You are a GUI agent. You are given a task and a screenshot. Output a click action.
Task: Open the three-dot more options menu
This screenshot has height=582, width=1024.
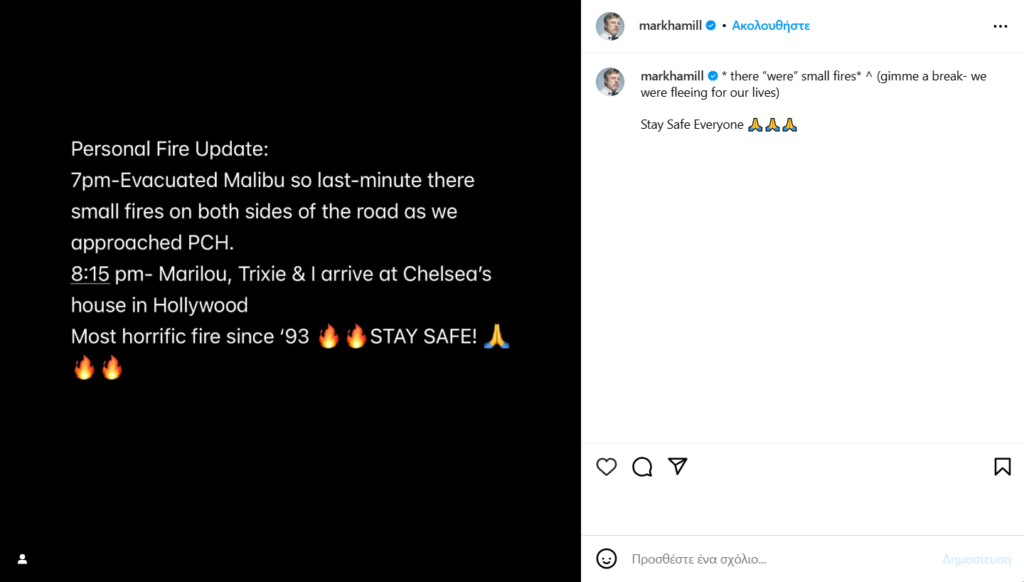click(x=1000, y=26)
